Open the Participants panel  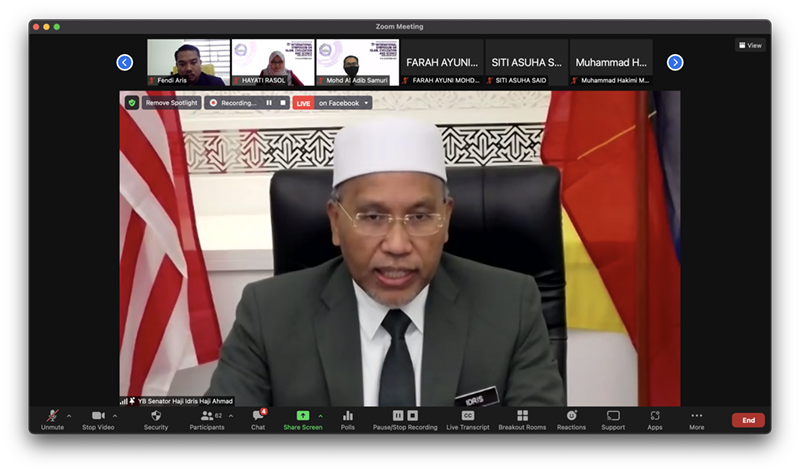[x=208, y=416]
